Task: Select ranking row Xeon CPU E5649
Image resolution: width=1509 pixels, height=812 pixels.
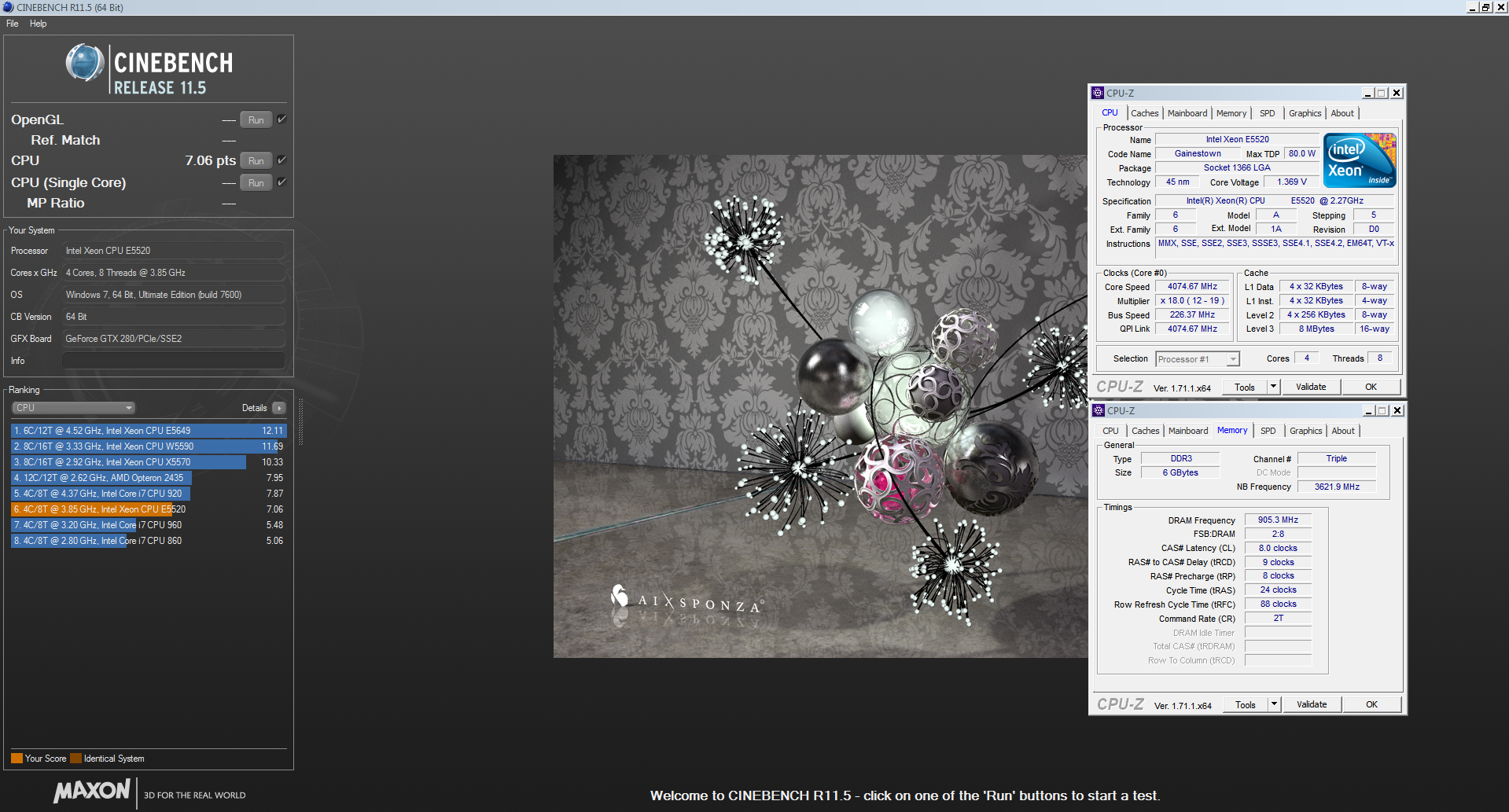Action: (149, 431)
